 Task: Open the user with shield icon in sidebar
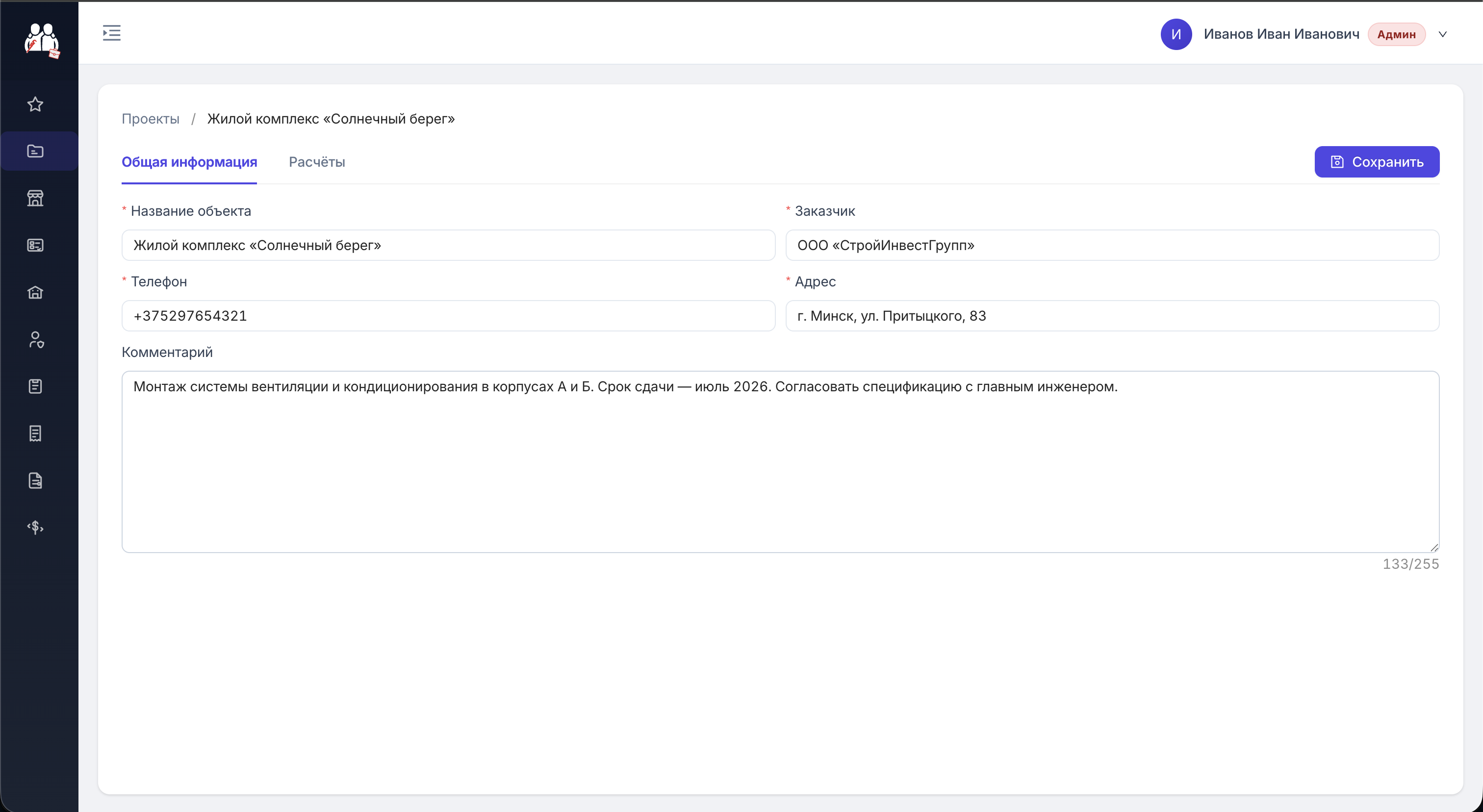click(36, 339)
